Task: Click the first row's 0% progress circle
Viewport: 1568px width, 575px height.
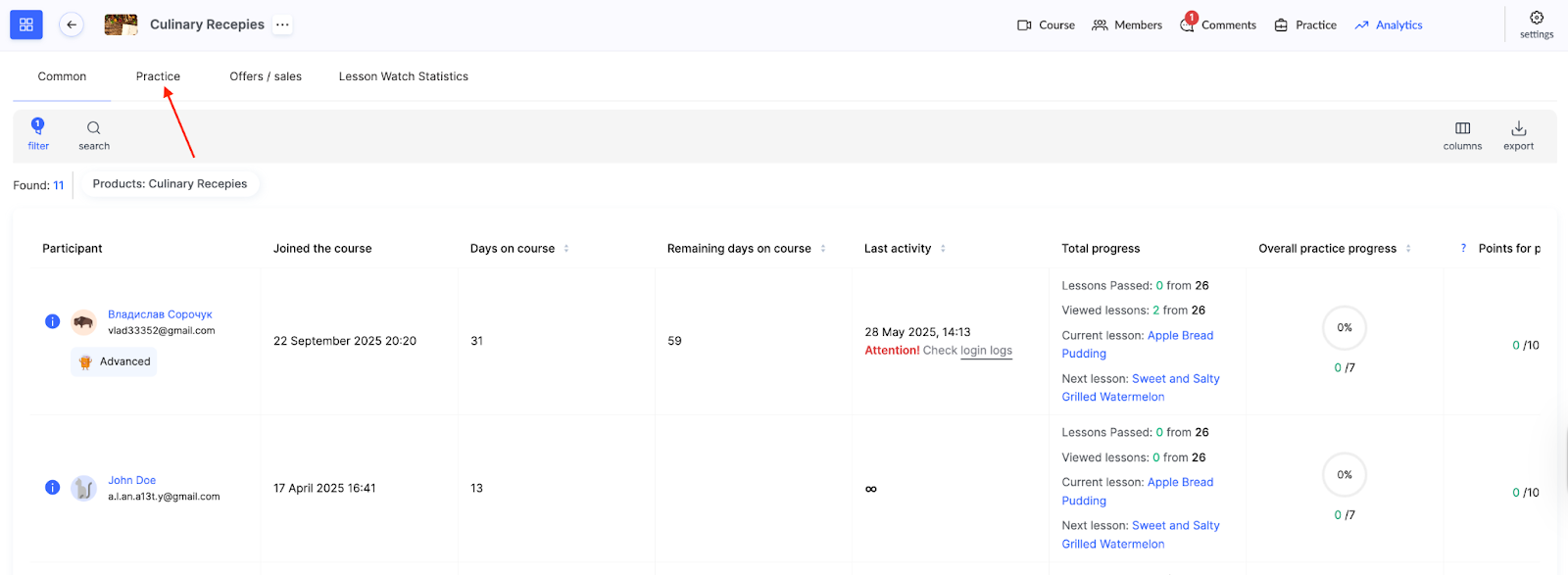Action: coord(1345,328)
